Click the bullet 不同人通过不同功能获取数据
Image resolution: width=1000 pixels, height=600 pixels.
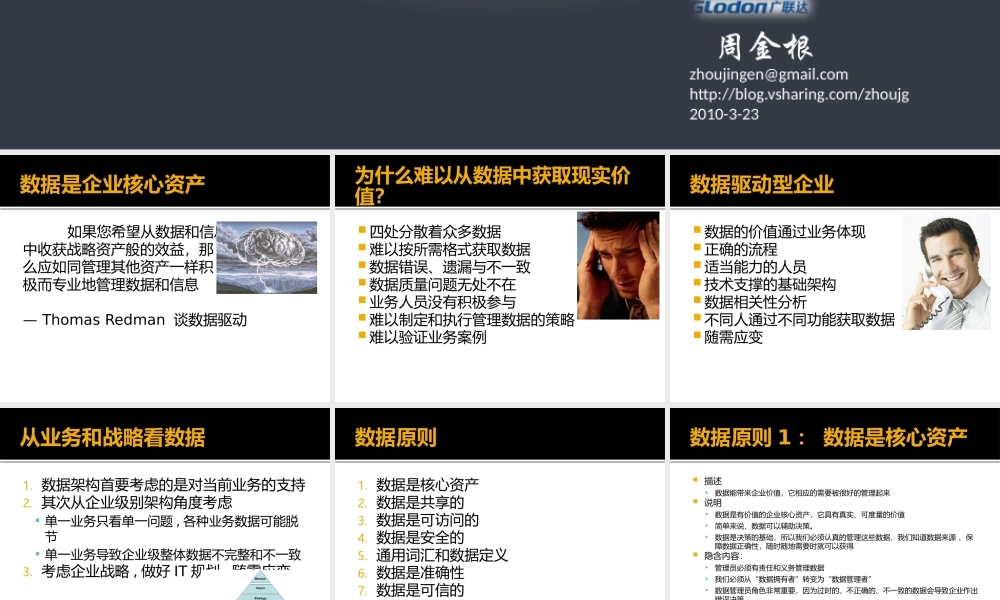tap(799, 320)
